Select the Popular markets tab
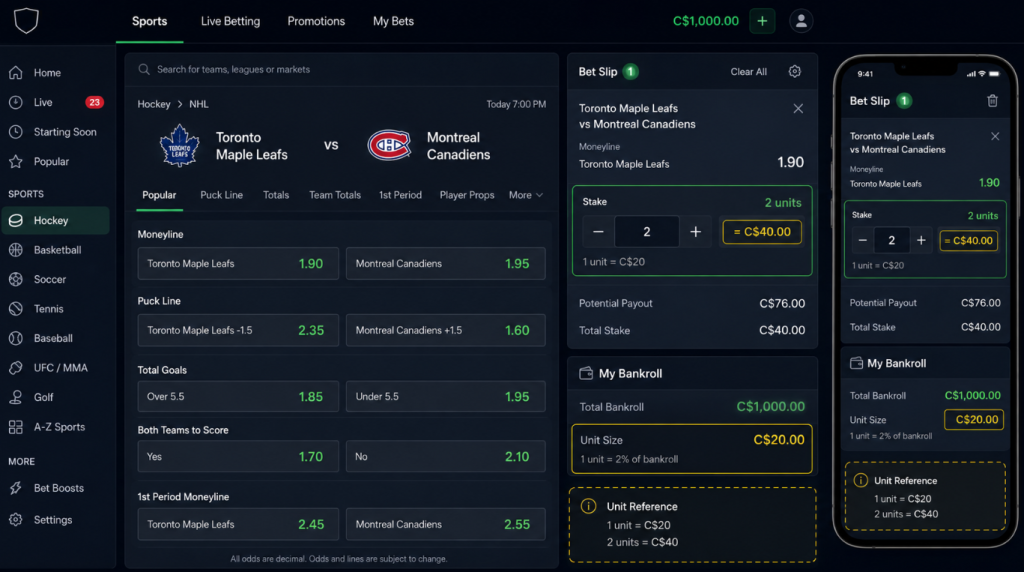 tap(159, 195)
